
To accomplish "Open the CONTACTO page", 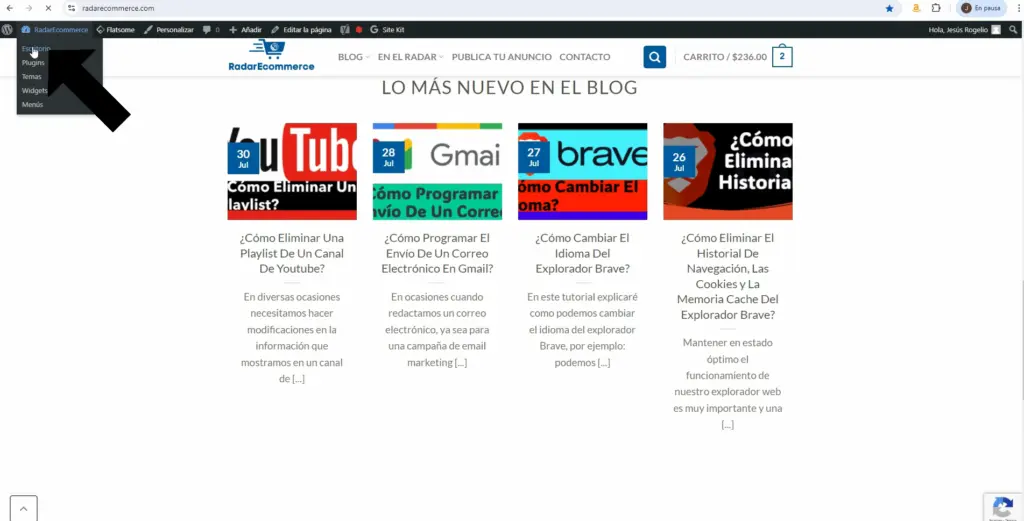I will coord(584,57).
